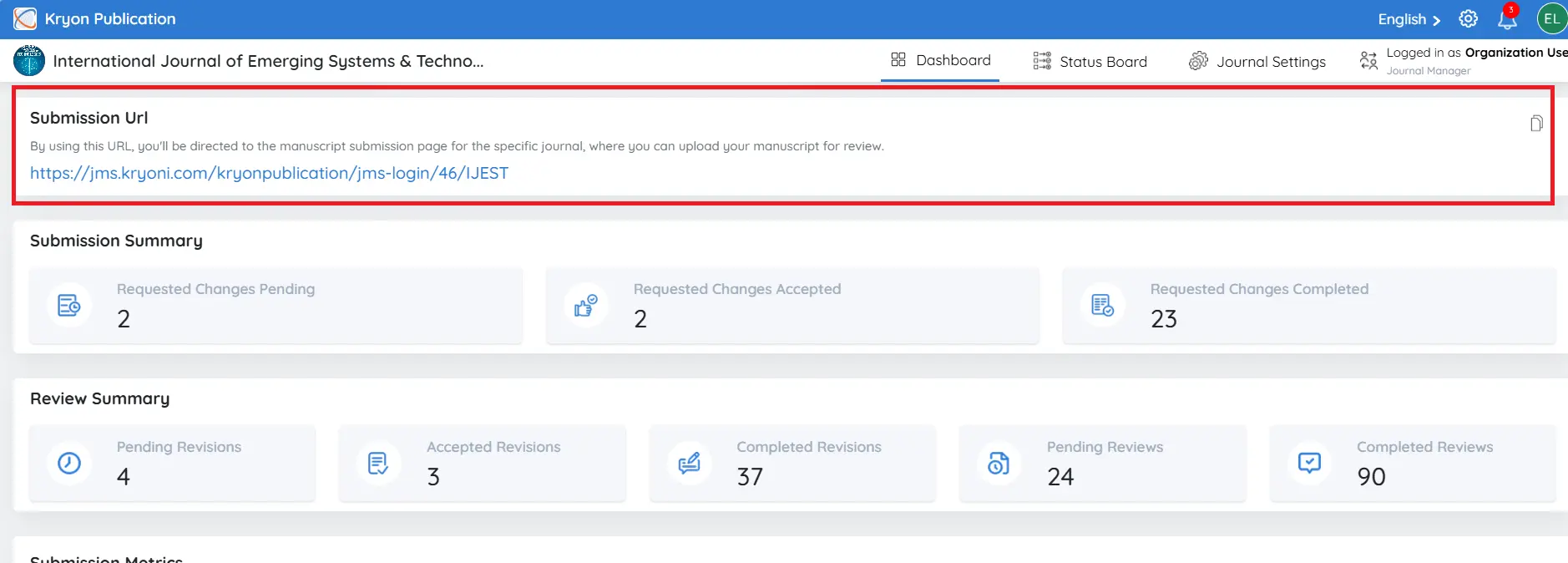The image size is (1568, 563).
Task: Switch to the Dashboard tab
Action: (x=940, y=60)
